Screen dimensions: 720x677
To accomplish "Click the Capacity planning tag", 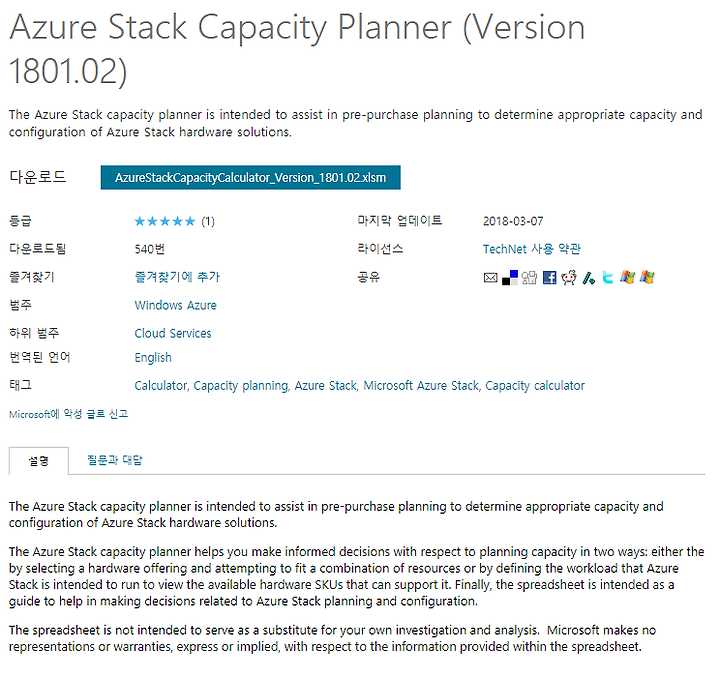I will 241,386.
